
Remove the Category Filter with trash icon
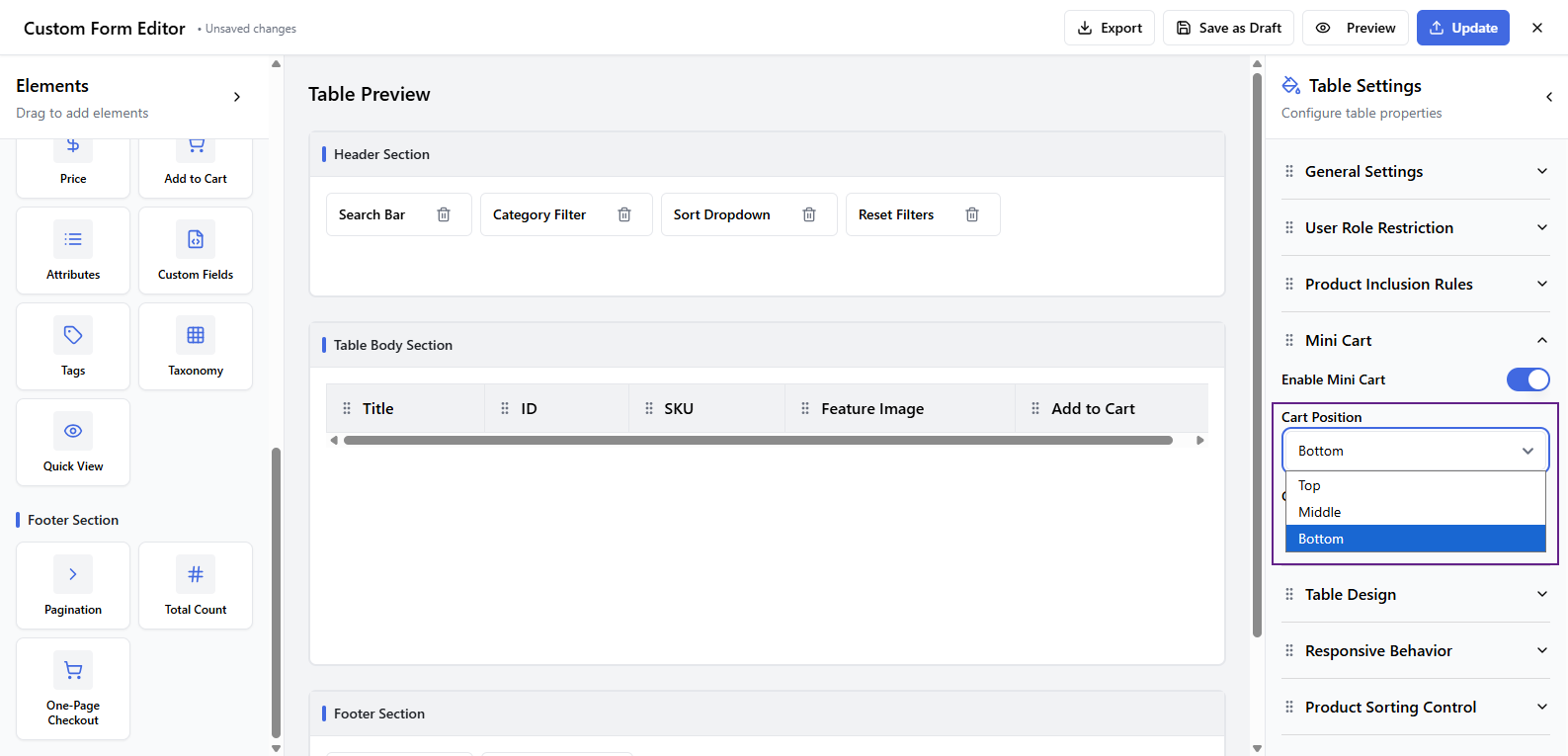point(624,214)
